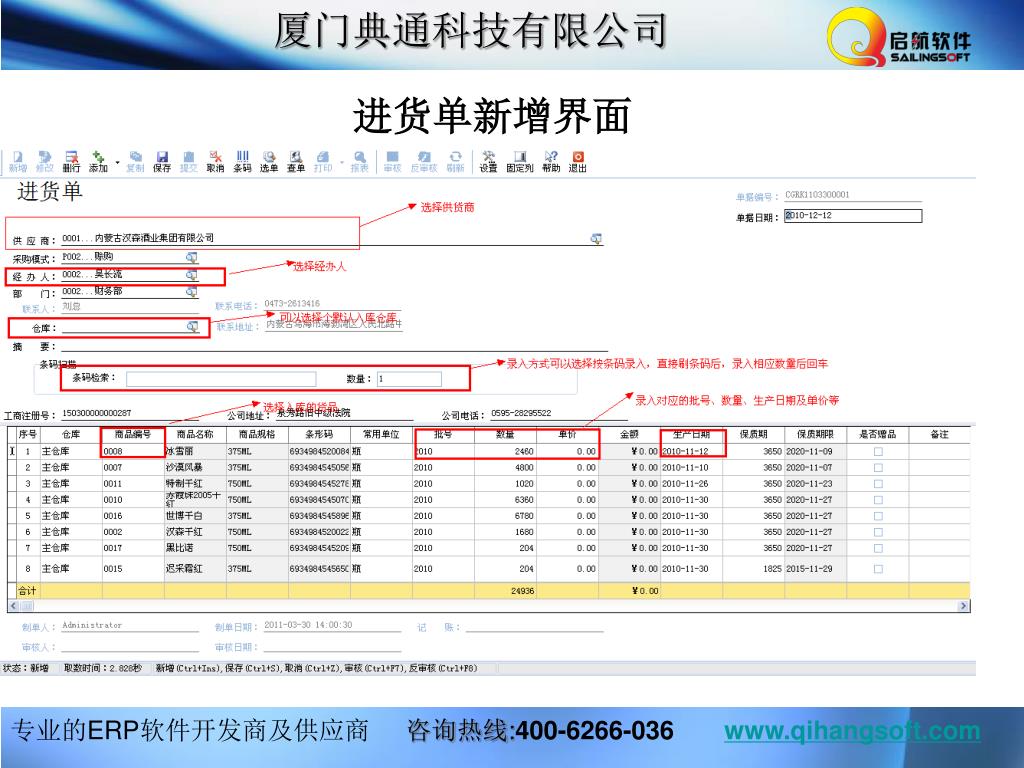The image size is (1024, 768).
Task: Save the document with 保存 icon
Action: (162, 161)
